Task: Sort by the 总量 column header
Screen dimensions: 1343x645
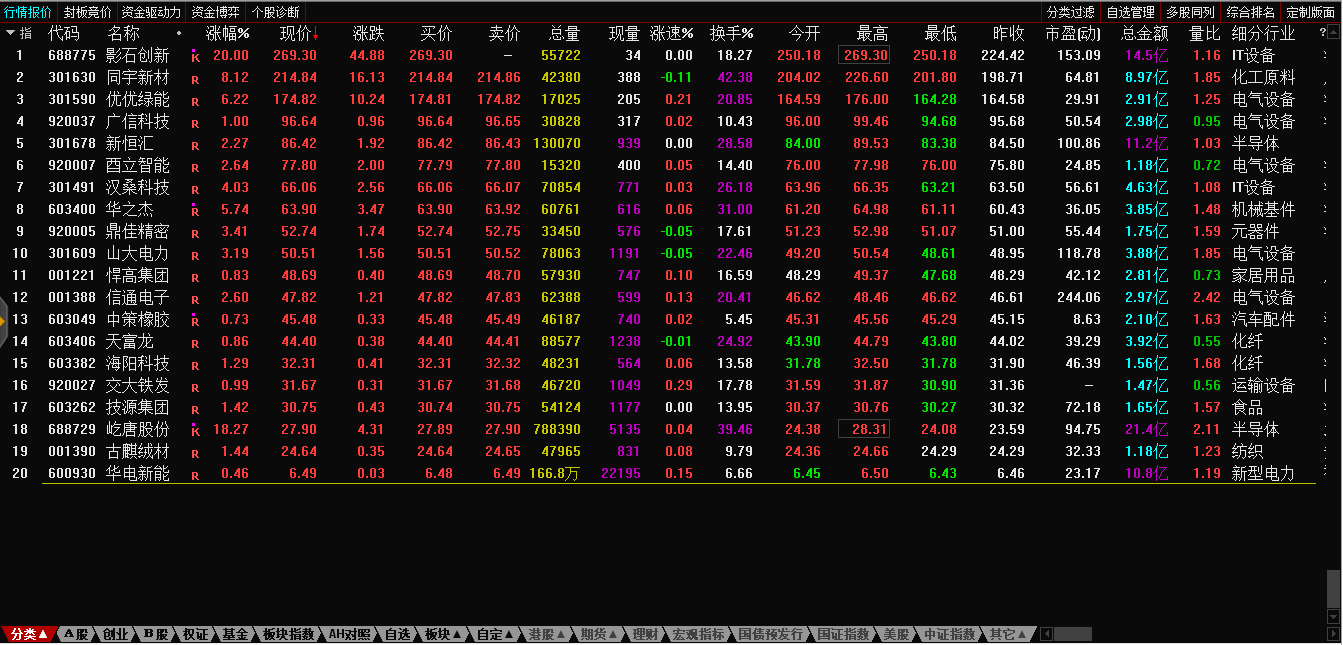Action: 565,33
